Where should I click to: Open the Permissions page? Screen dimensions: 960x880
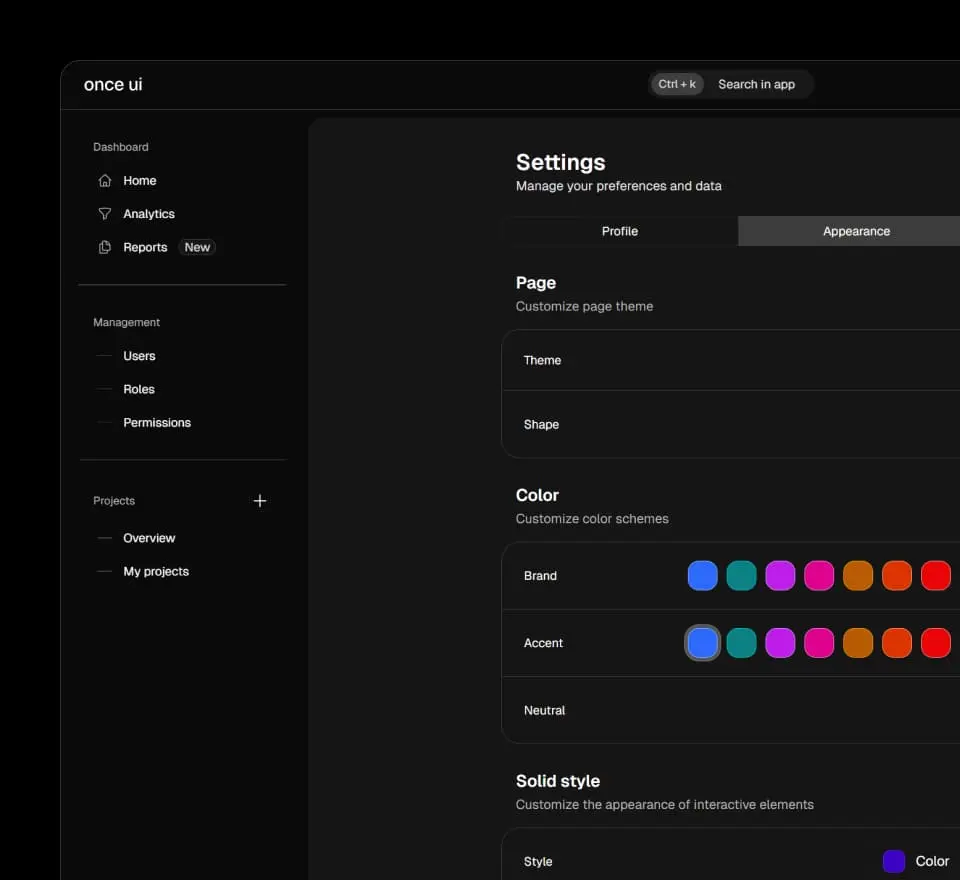(157, 422)
